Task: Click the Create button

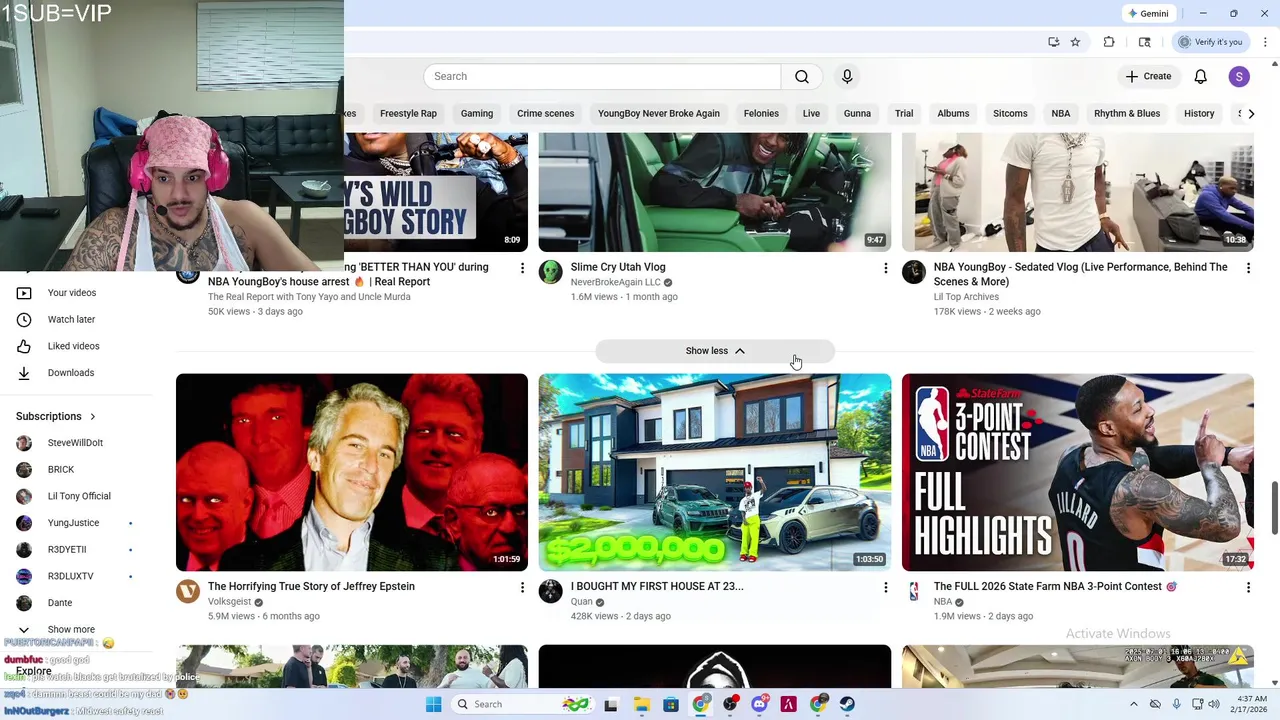Action: 1148,76
